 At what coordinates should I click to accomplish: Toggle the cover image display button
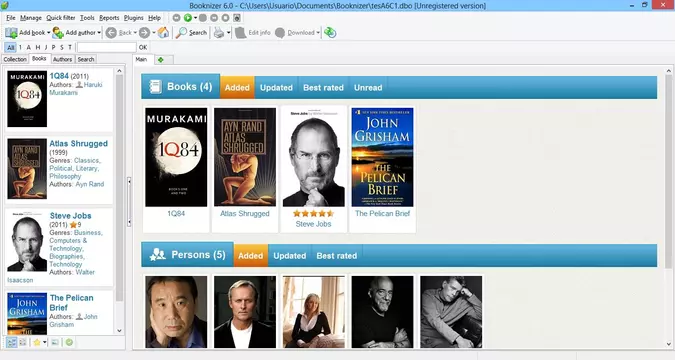(x=55, y=342)
